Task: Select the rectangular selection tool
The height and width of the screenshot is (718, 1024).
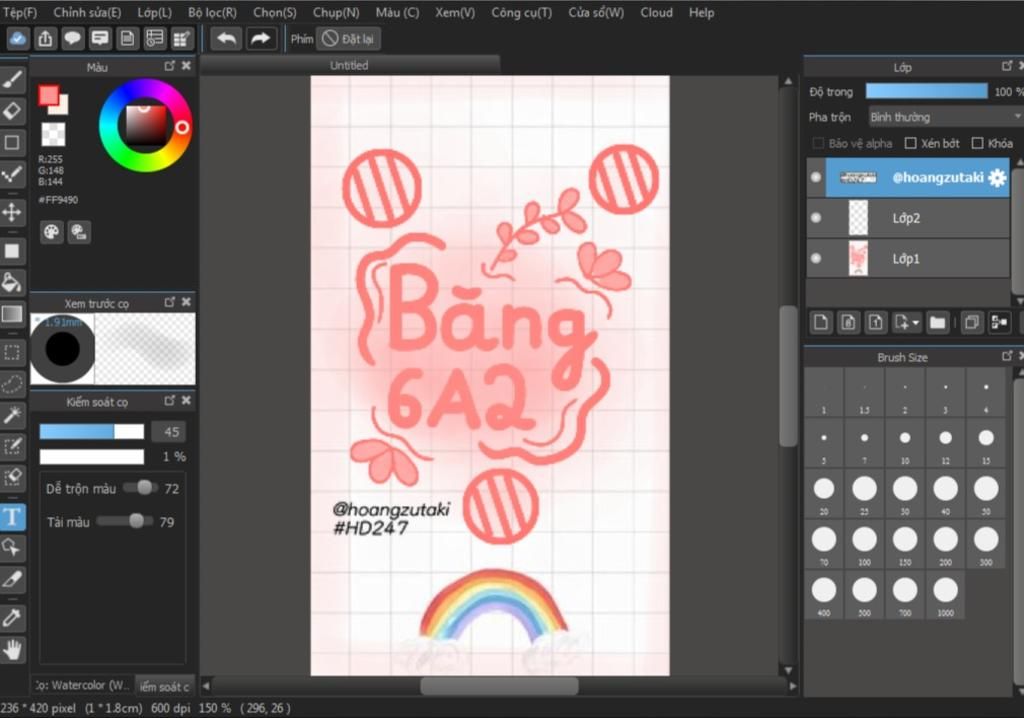Action: click(x=12, y=353)
